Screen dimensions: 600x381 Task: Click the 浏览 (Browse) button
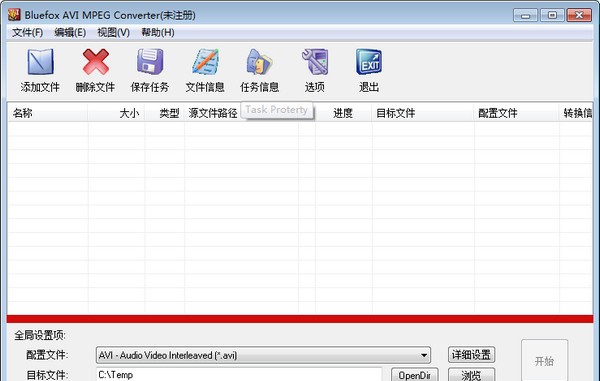(471, 375)
